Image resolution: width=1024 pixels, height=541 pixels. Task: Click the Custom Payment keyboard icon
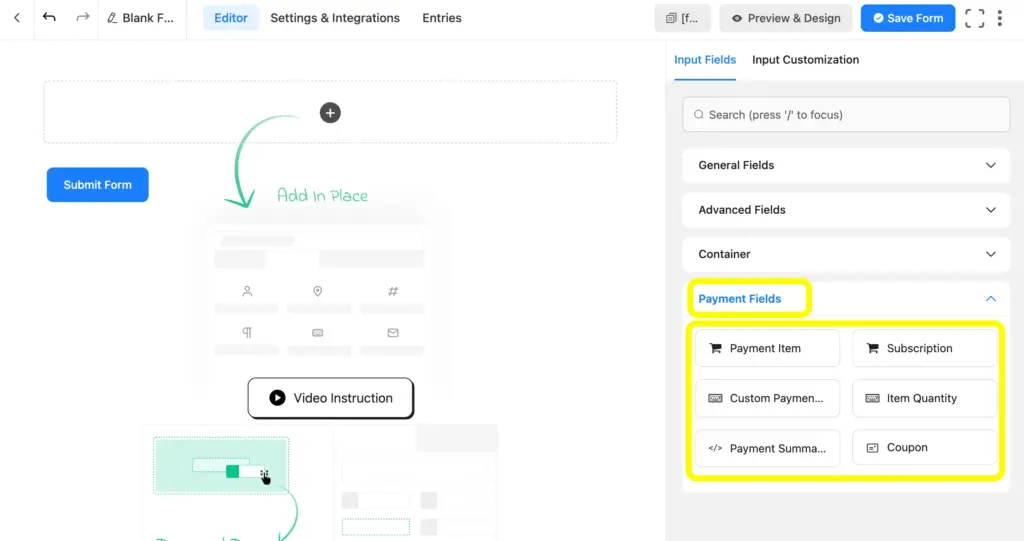pos(715,398)
